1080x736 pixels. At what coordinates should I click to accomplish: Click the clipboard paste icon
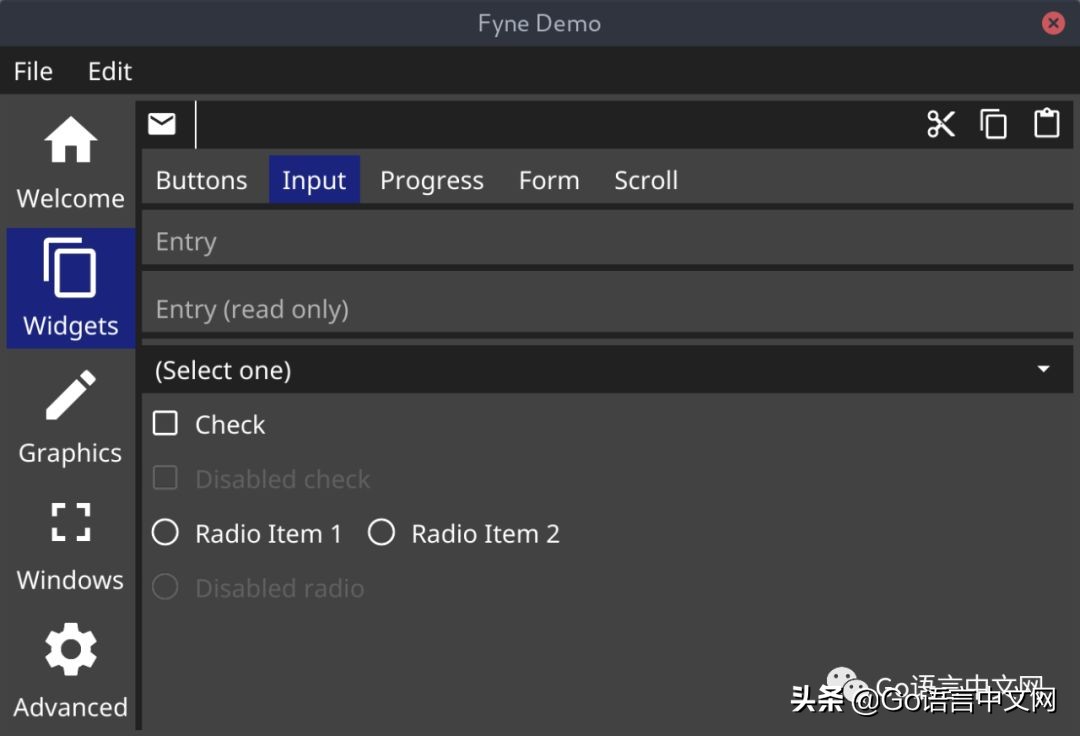pos(1046,124)
